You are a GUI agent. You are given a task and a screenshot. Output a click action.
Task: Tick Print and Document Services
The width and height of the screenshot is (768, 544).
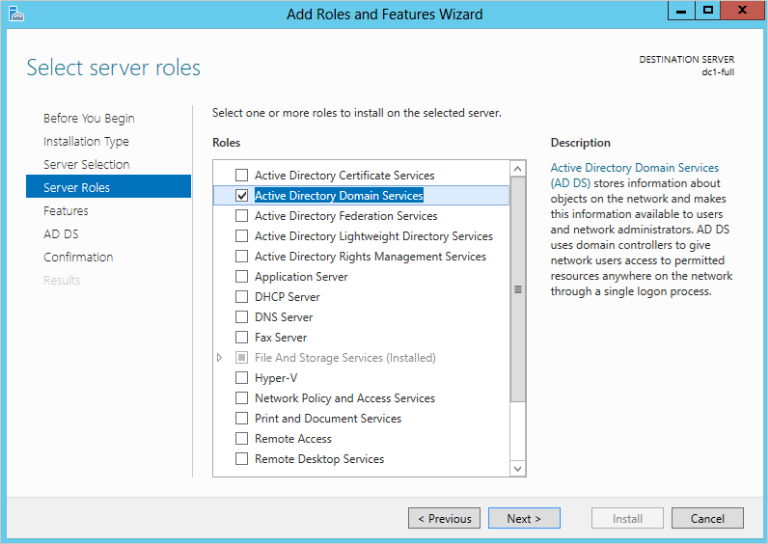[x=241, y=418]
